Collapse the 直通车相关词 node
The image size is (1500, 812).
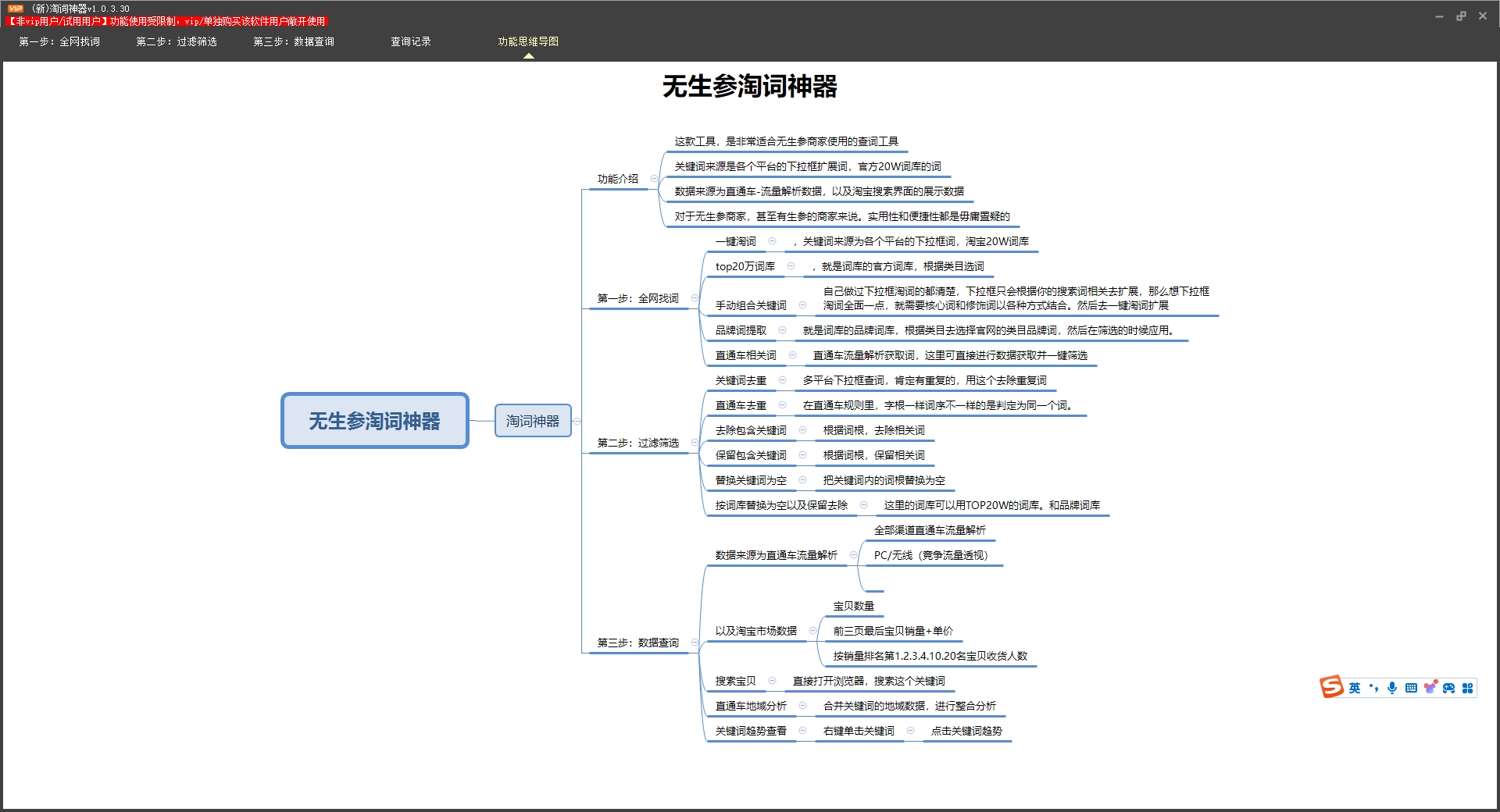[792, 355]
